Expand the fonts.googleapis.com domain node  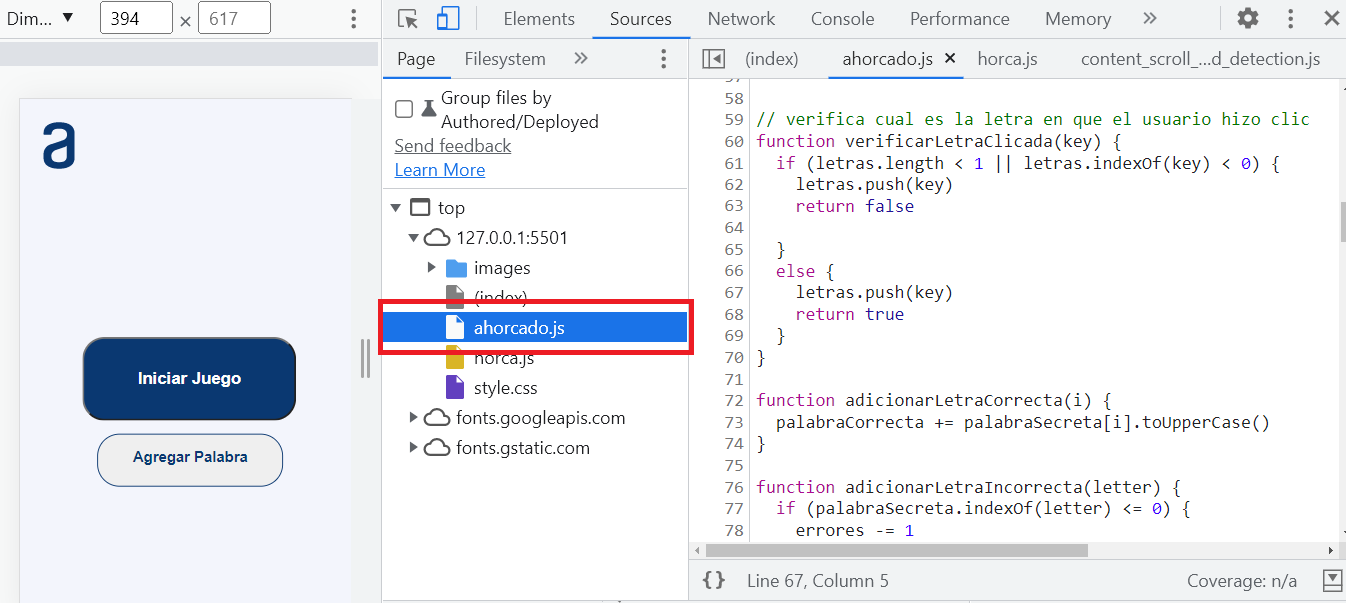[413, 418]
